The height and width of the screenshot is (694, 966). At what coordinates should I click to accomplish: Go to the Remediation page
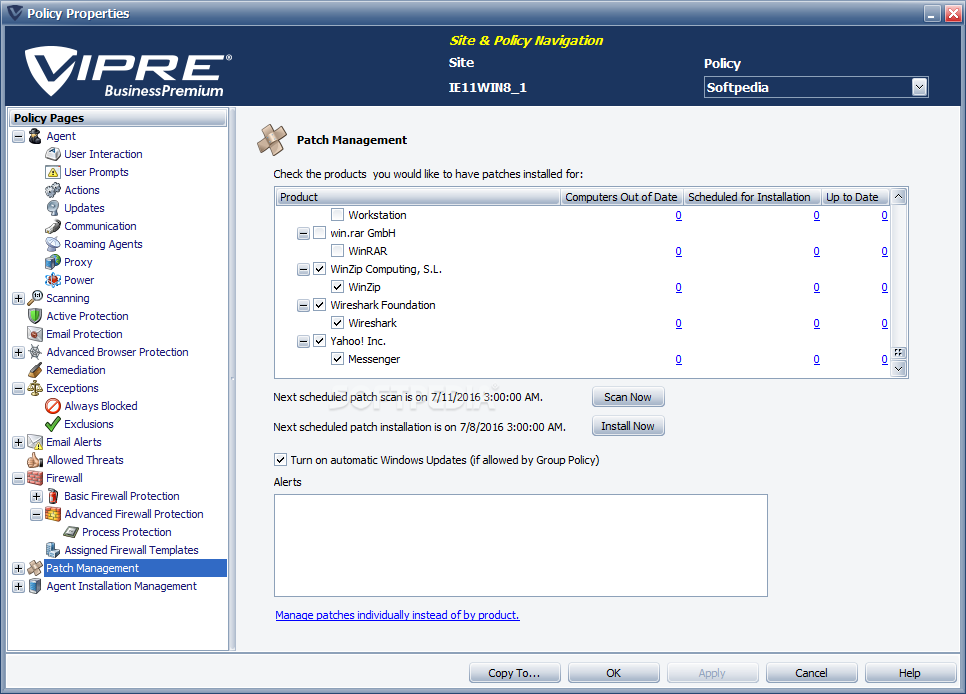click(x=76, y=370)
